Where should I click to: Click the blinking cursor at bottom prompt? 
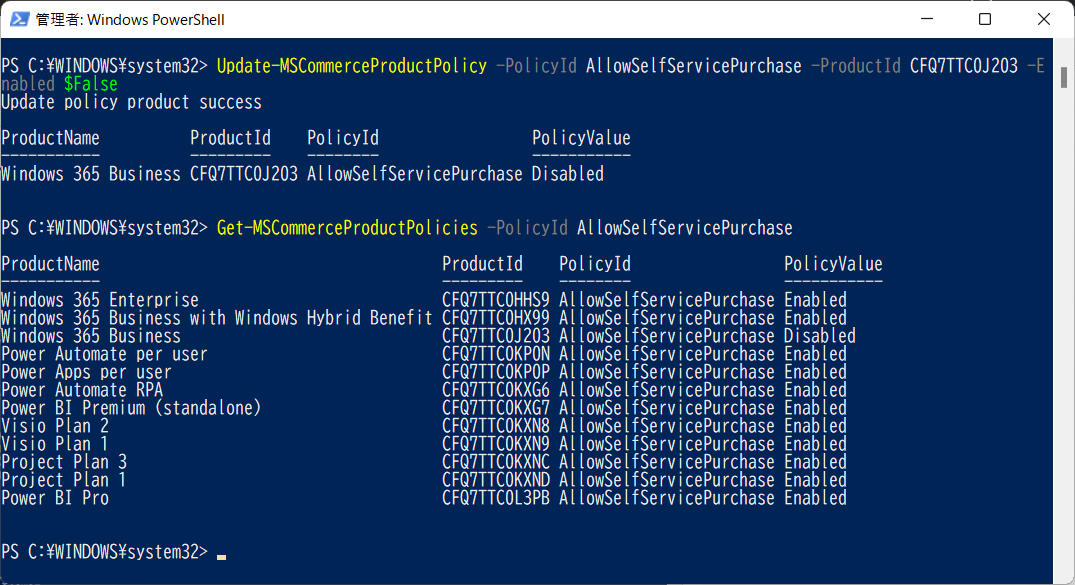tap(221, 557)
